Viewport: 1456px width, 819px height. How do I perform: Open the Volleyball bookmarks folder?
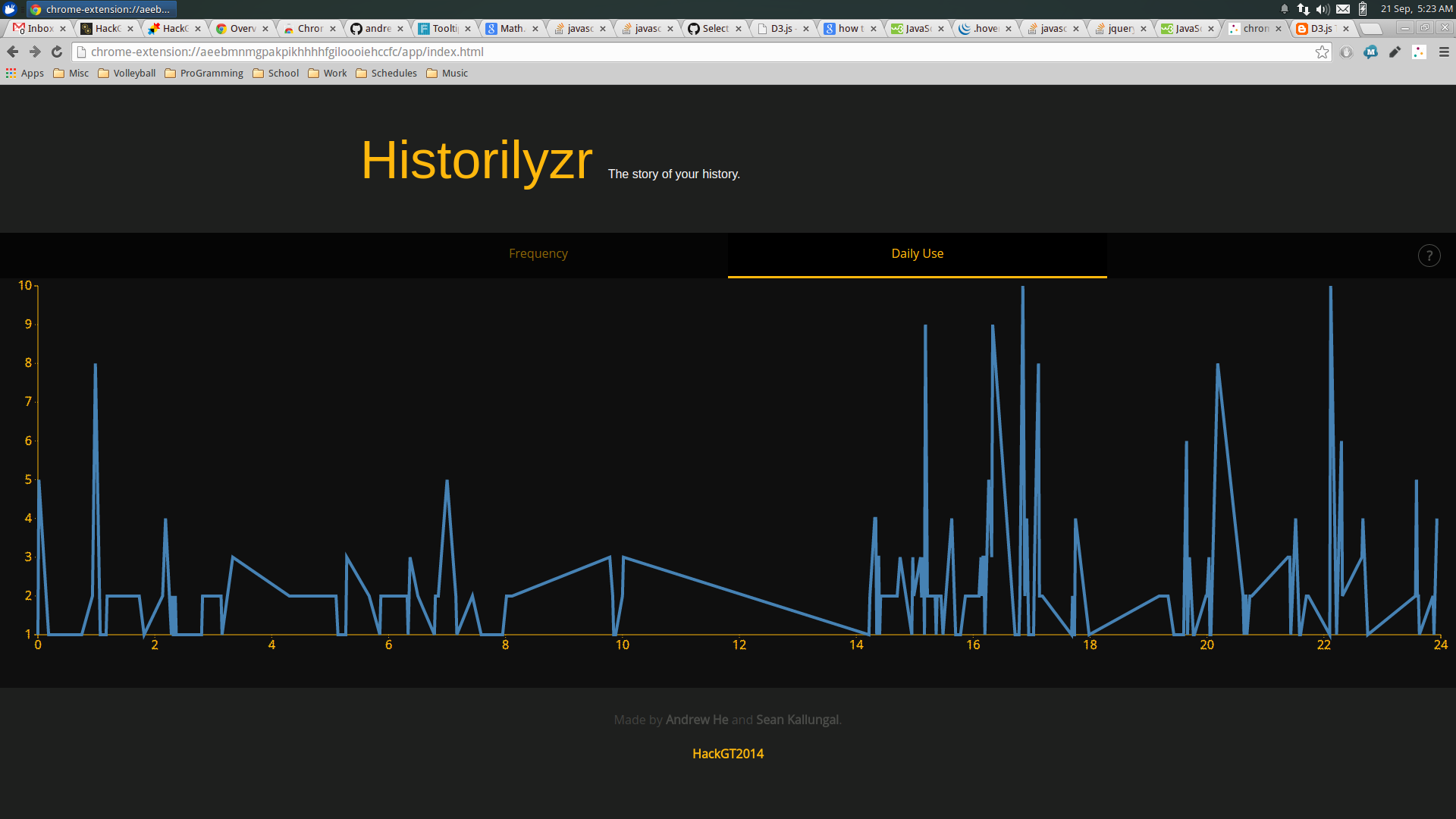127,74
